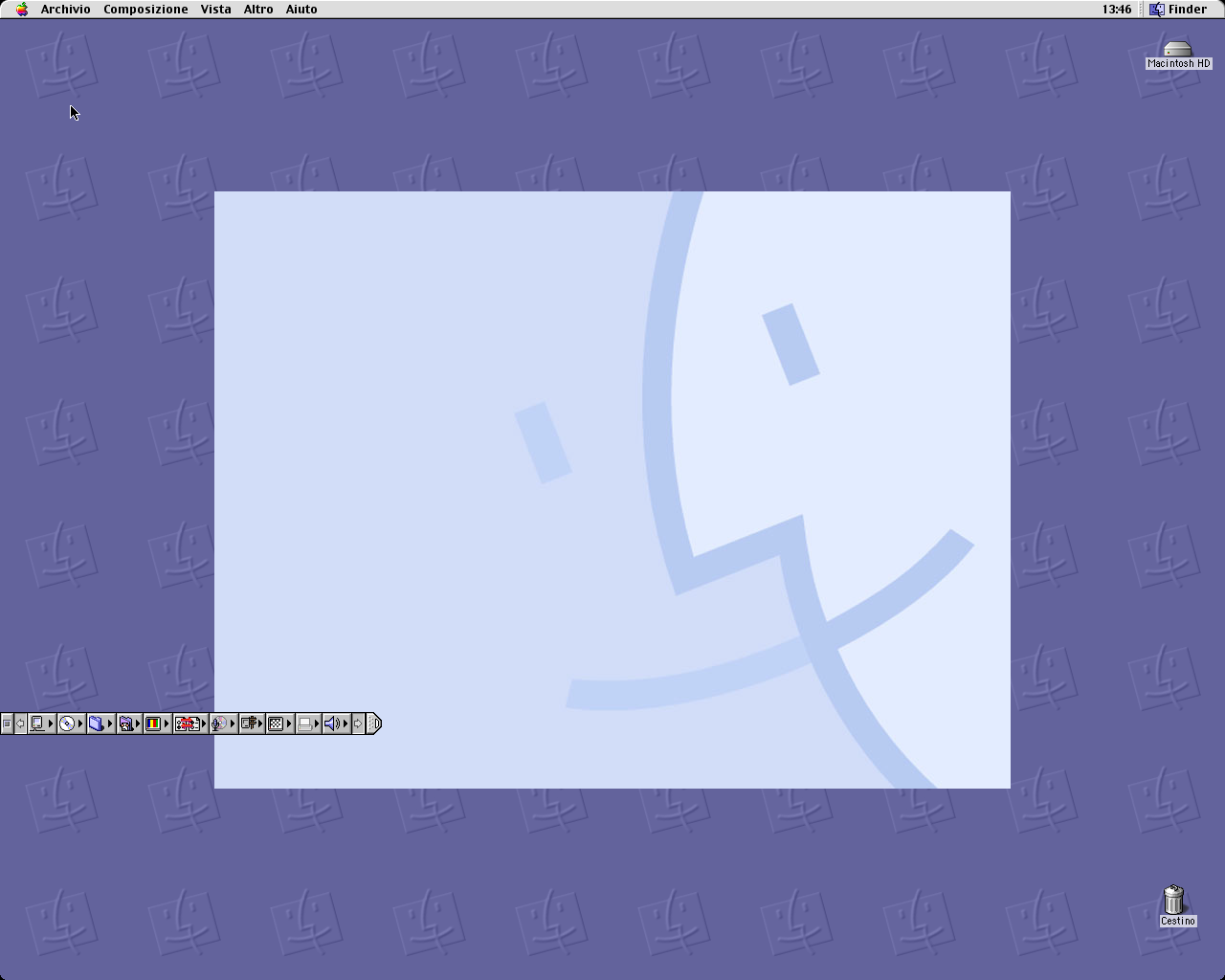
Task: Open the blue folder file sharing module
Action: click(x=100, y=724)
